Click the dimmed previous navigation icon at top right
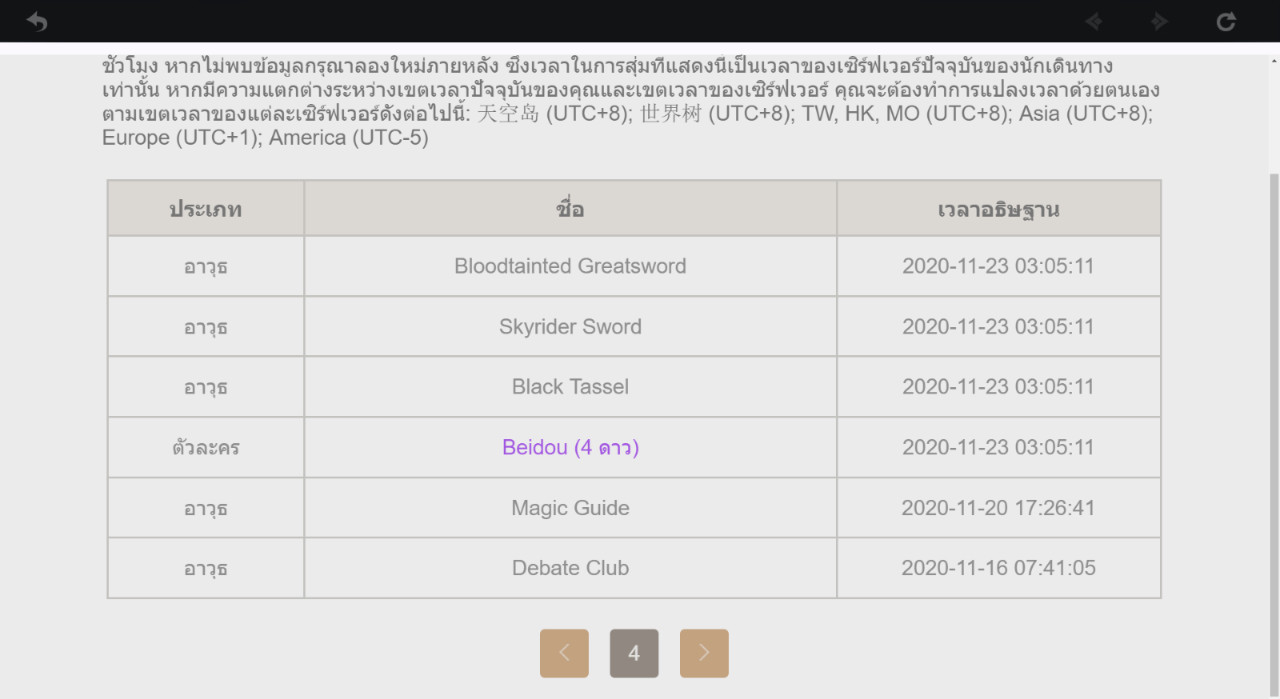The width and height of the screenshot is (1280, 699). (x=1094, y=21)
